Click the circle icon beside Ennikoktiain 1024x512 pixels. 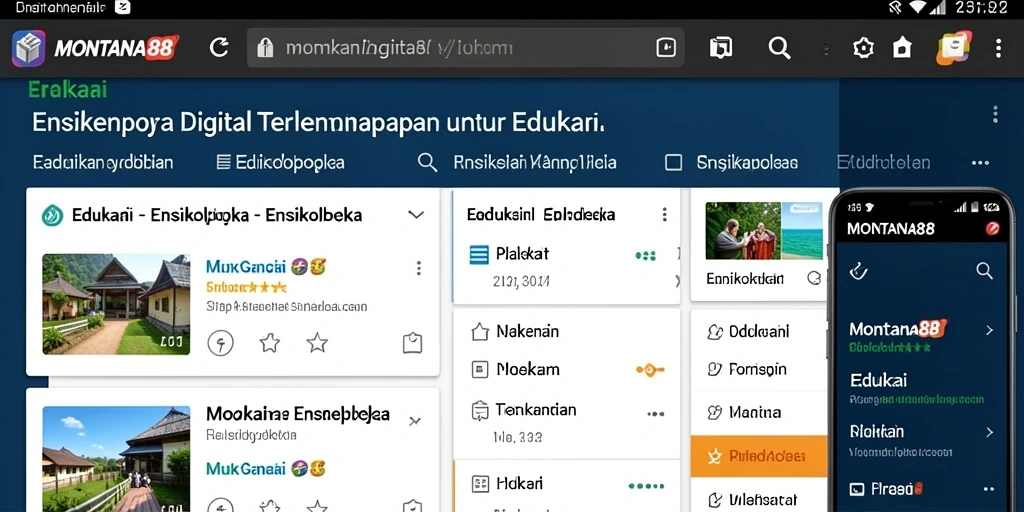(x=814, y=278)
